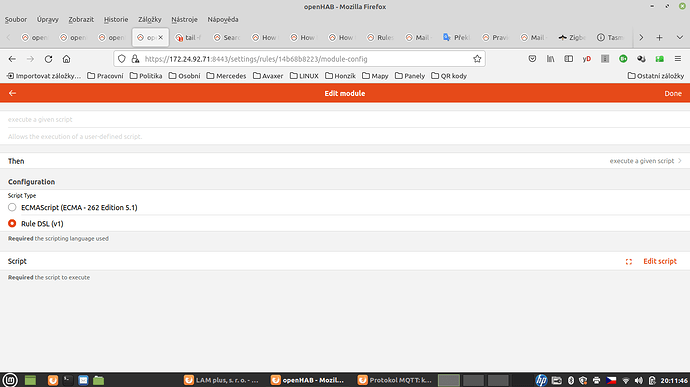Go back with the orange header arrow
The height and width of the screenshot is (387, 690).
(12, 93)
